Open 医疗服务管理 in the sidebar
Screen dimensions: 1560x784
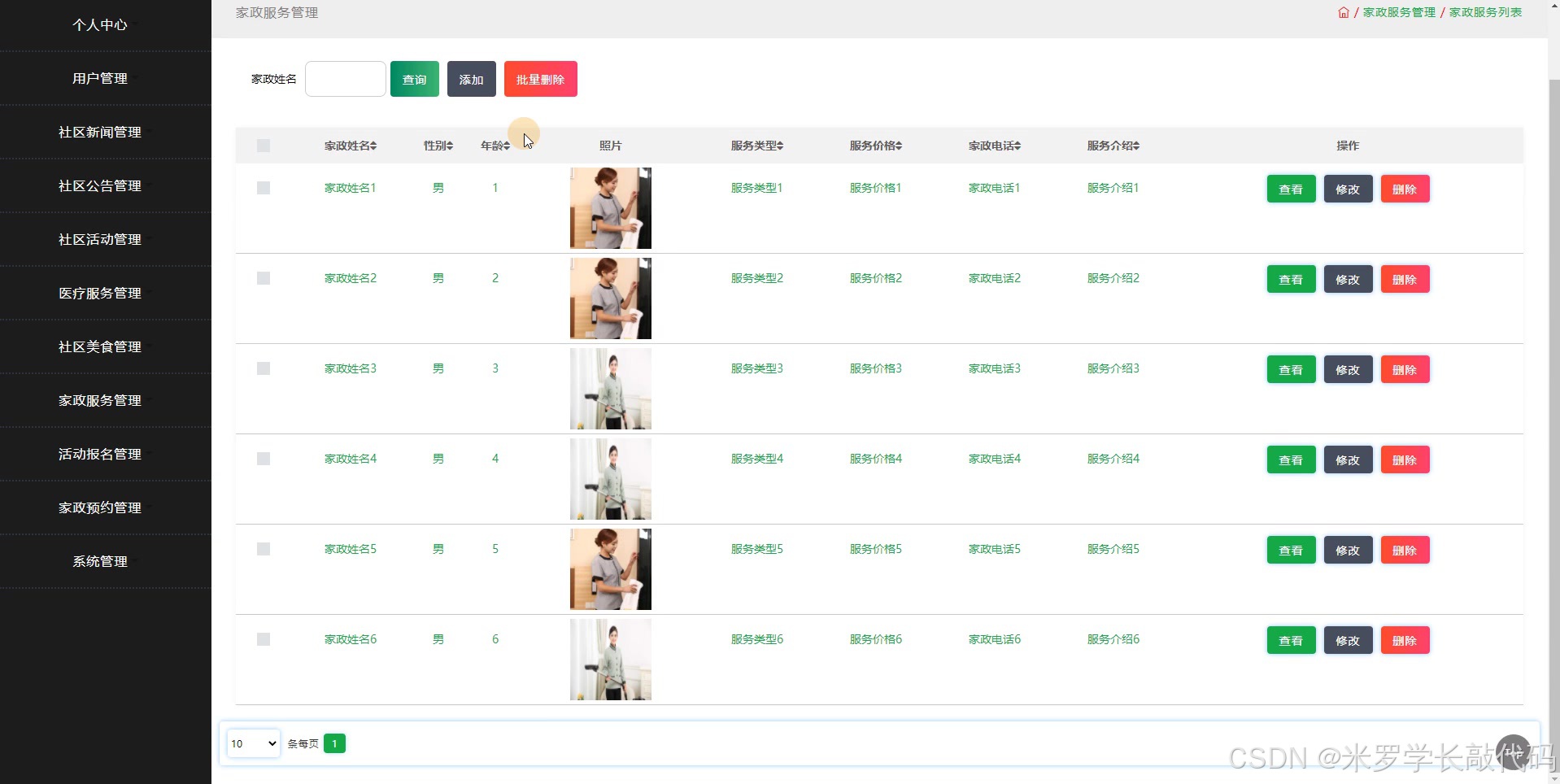click(x=100, y=294)
